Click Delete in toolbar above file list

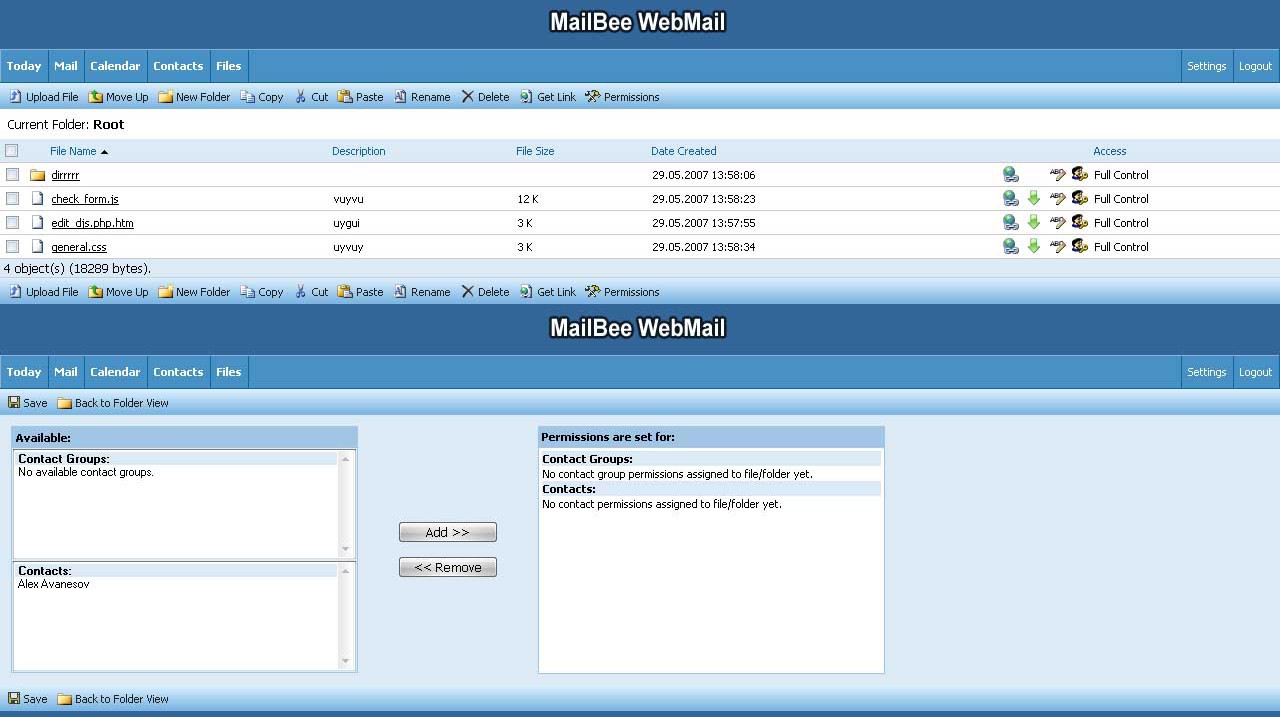pos(485,97)
